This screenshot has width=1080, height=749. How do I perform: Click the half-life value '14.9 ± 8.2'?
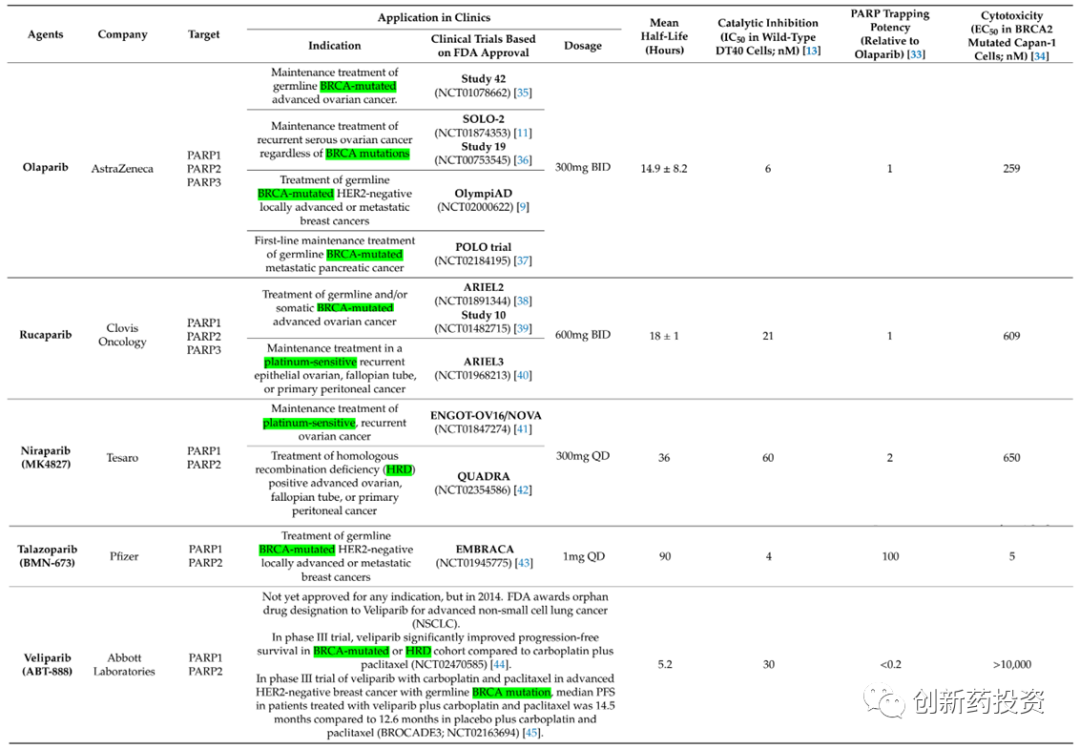[x=664, y=169]
